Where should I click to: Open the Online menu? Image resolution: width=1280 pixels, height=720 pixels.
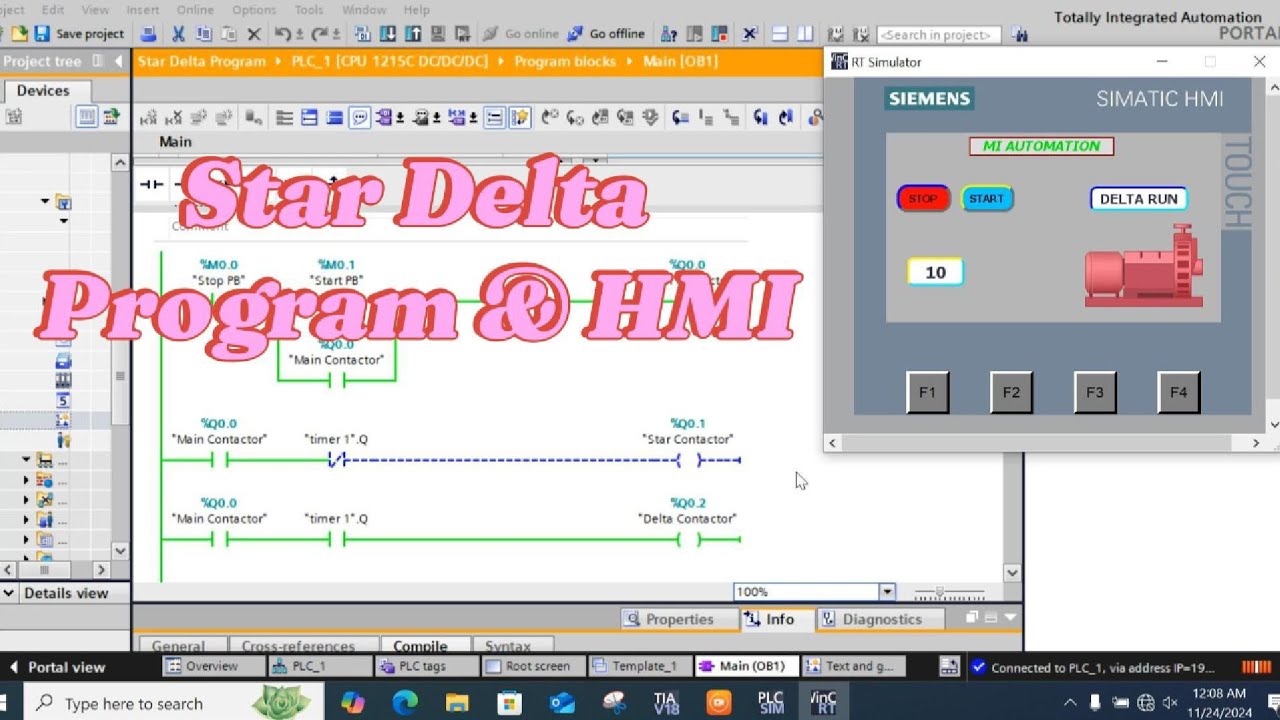(195, 9)
